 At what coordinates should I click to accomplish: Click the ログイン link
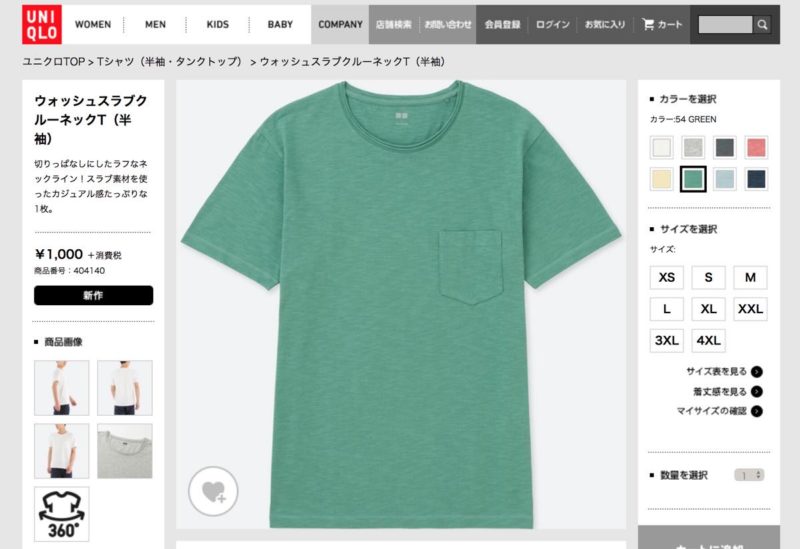click(x=552, y=24)
